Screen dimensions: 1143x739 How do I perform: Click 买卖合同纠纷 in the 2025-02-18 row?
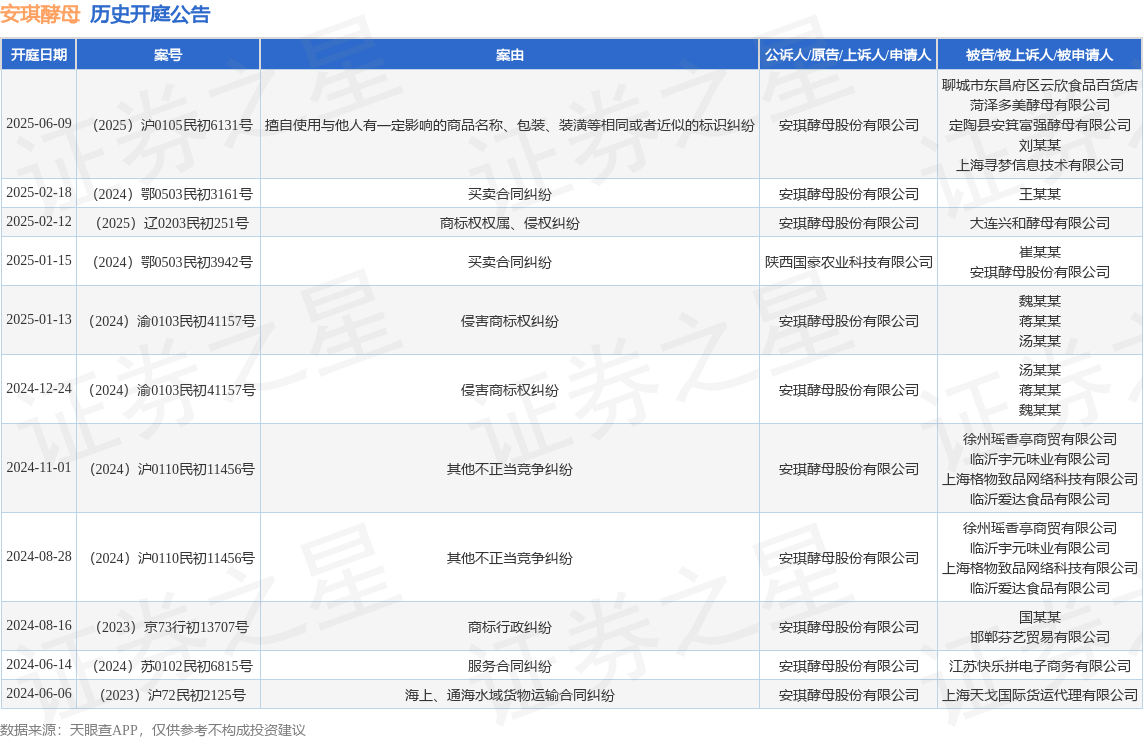point(510,195)
